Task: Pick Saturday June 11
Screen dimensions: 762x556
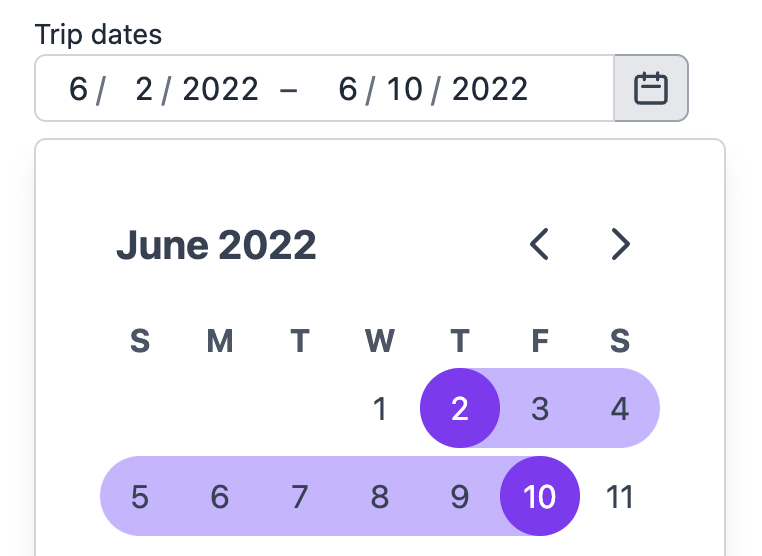Action: (x=620, y=496)
